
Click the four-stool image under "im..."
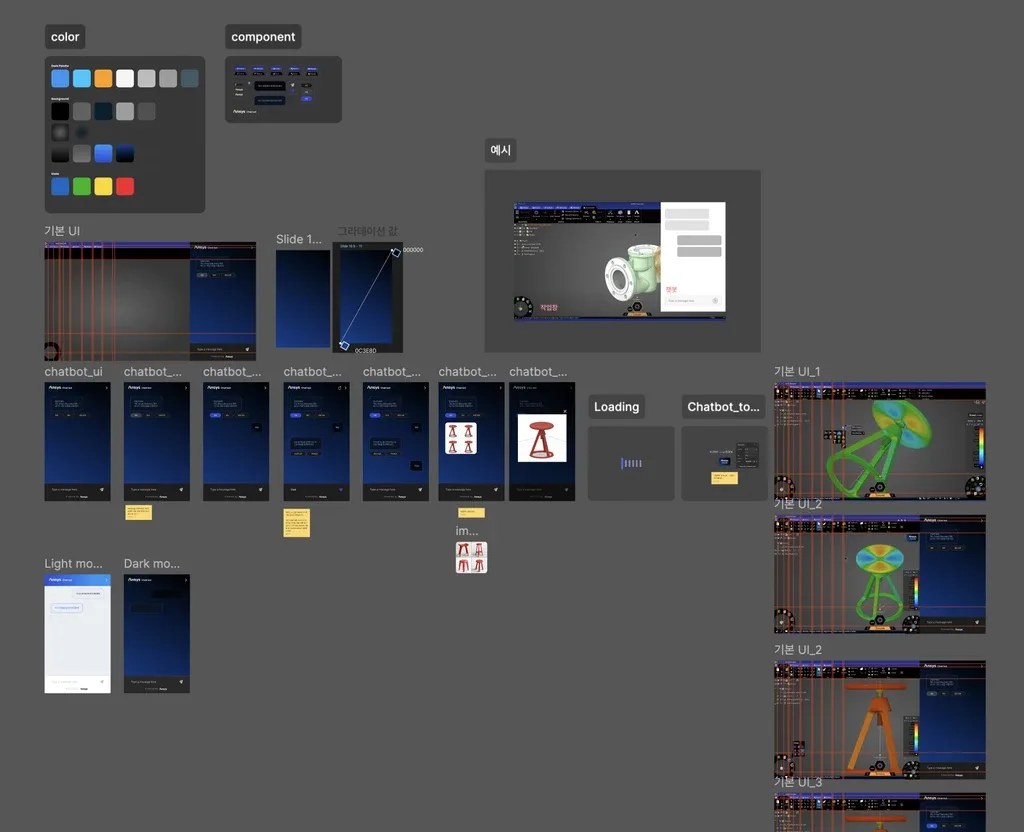tap(472, 558)
